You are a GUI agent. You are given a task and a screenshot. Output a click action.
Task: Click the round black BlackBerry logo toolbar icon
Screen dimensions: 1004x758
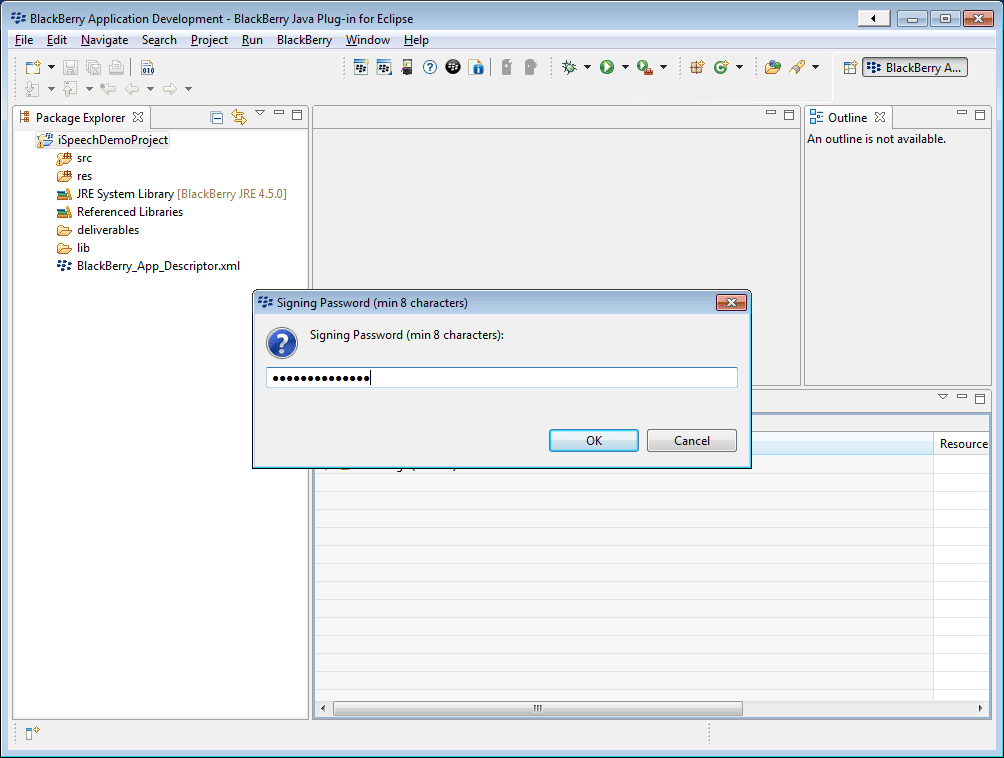click(x=453, y=67)
